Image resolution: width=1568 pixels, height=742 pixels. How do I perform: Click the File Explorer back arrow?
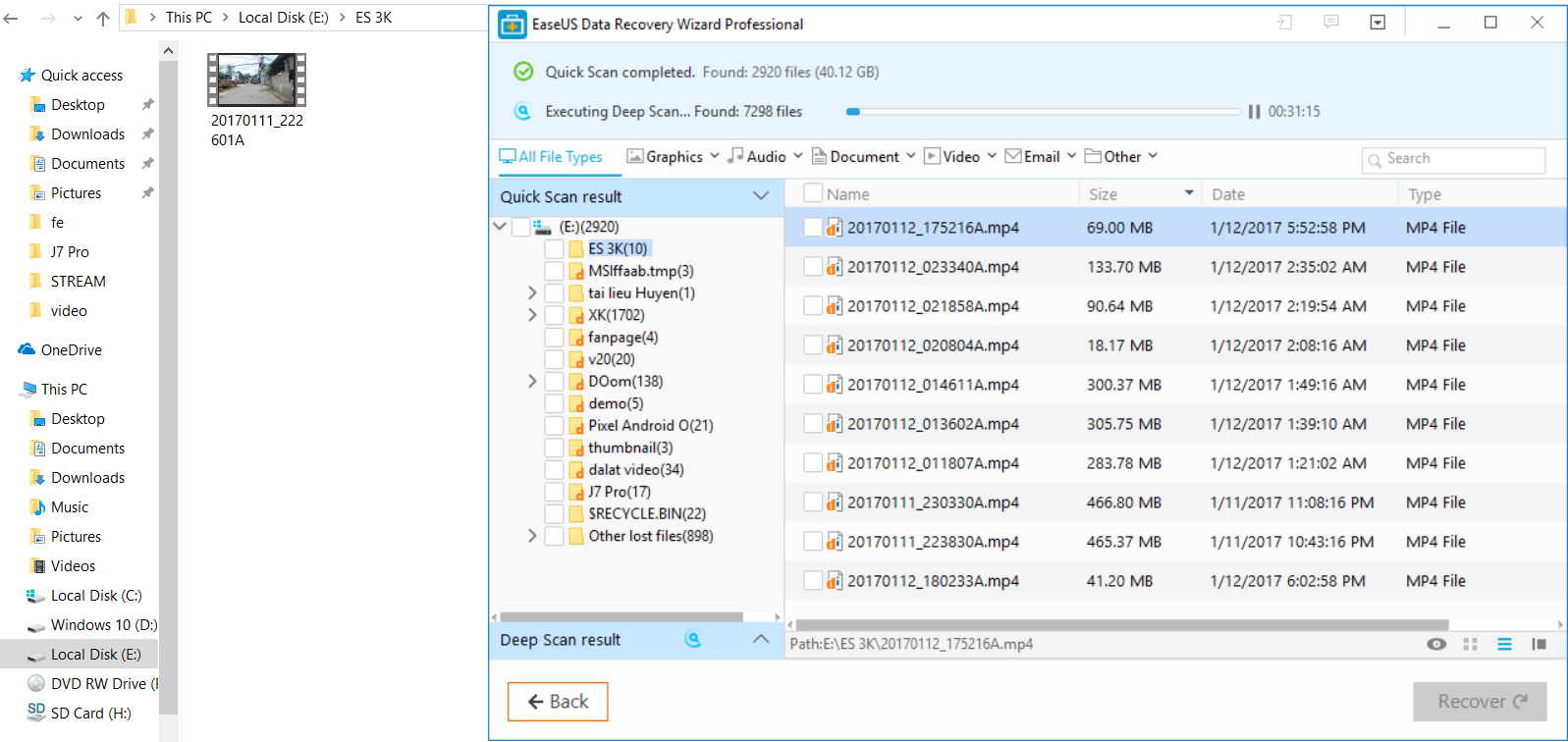11,18
